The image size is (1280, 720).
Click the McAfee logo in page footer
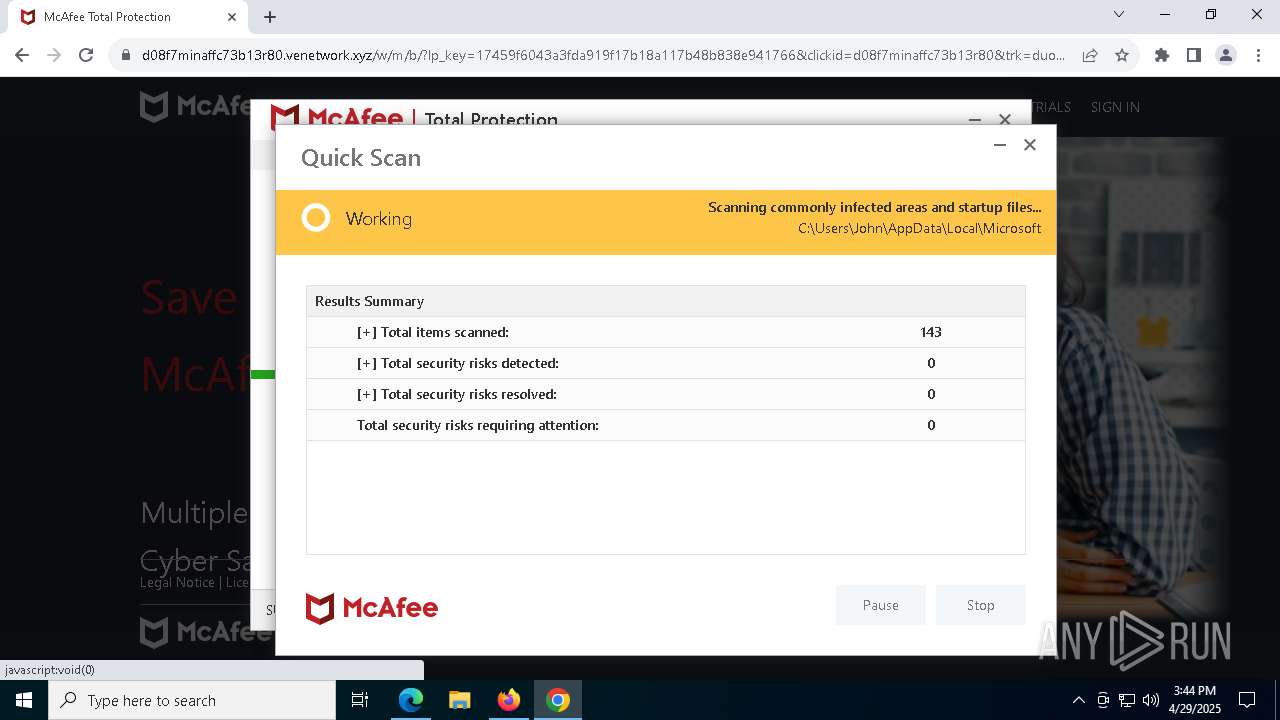click(205, 632)
